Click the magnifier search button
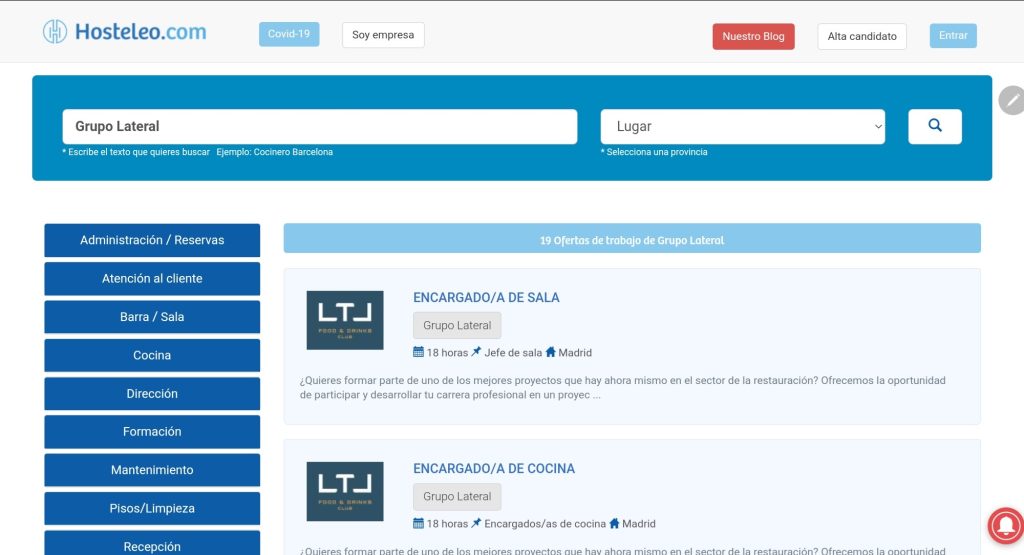1024x555 pixels. [x=935, y=126]
